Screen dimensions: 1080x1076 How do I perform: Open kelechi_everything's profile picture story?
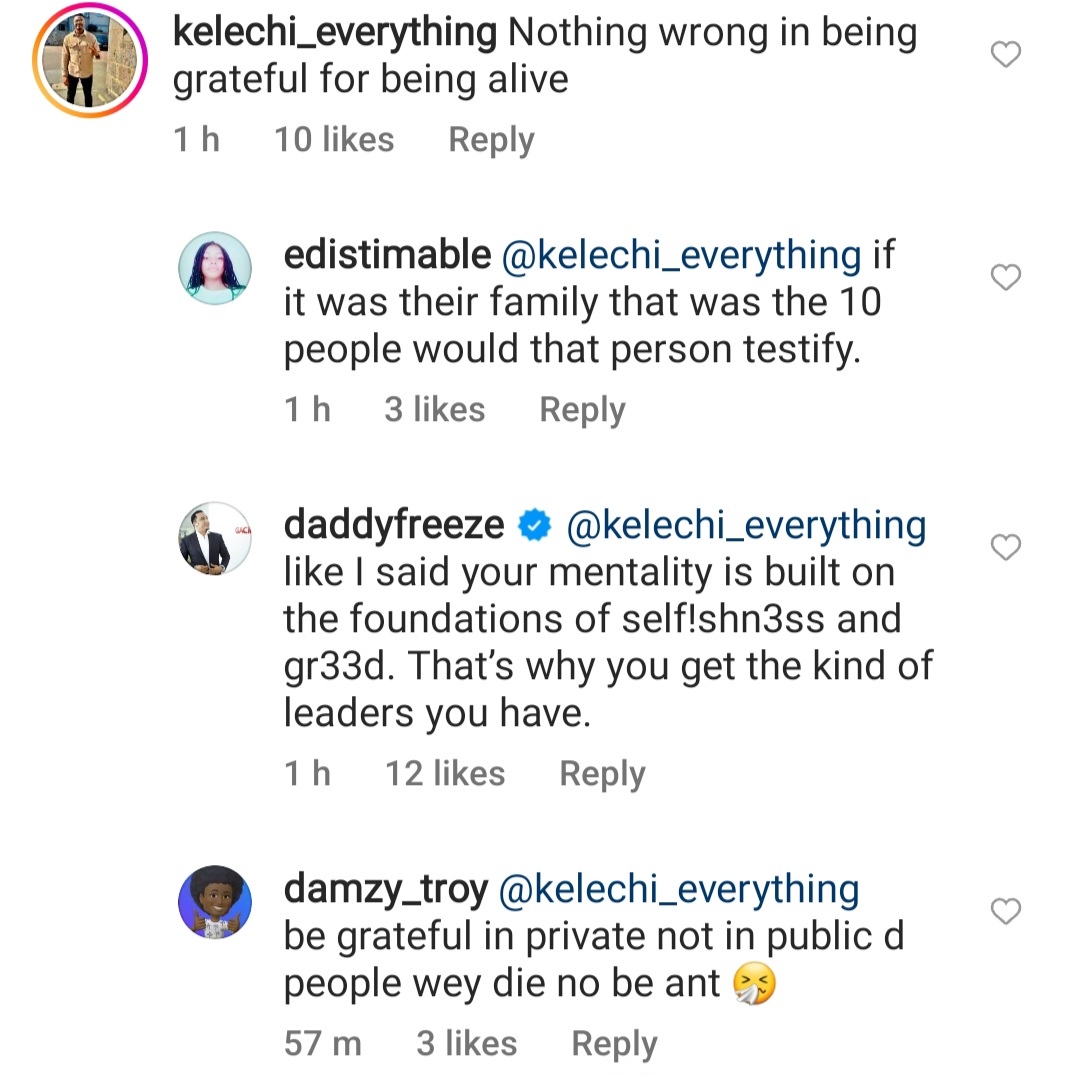coord(90,60)
